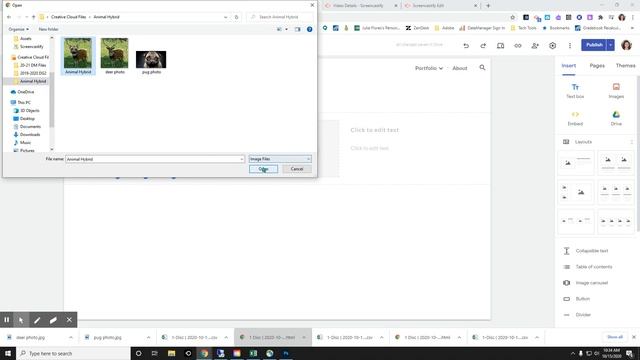640x360 pixels.
Task: Select Documents in navigation tree
Action: (x=27, y=127)
